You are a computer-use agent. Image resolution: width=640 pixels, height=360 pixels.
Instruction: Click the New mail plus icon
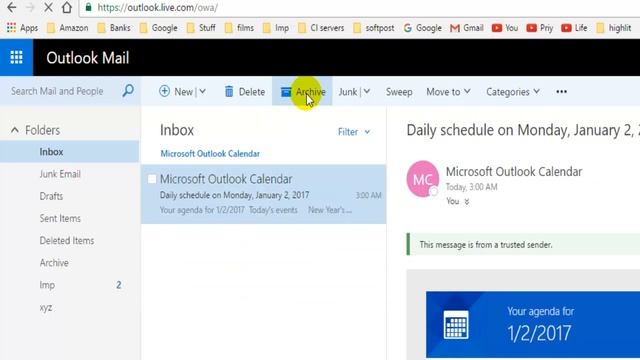pos(164,91)
